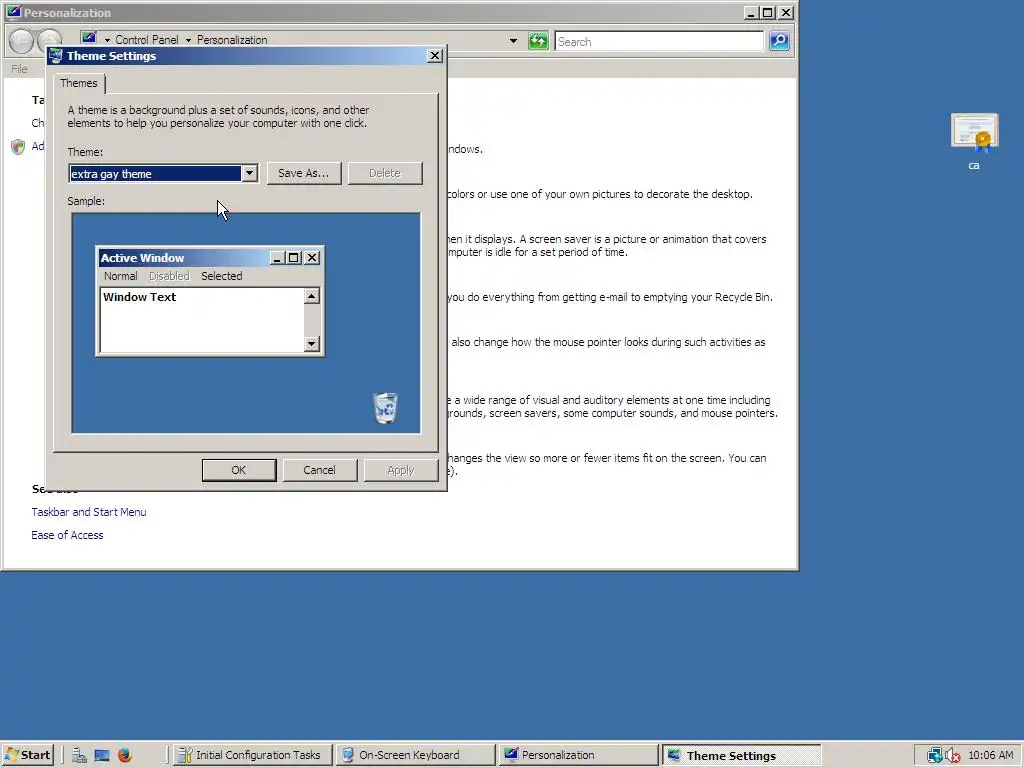This screenshot has width=1024, height=768.
Task: Launch Firefox from quick launch
Action: pyautogui.click(x=125, y=756)
